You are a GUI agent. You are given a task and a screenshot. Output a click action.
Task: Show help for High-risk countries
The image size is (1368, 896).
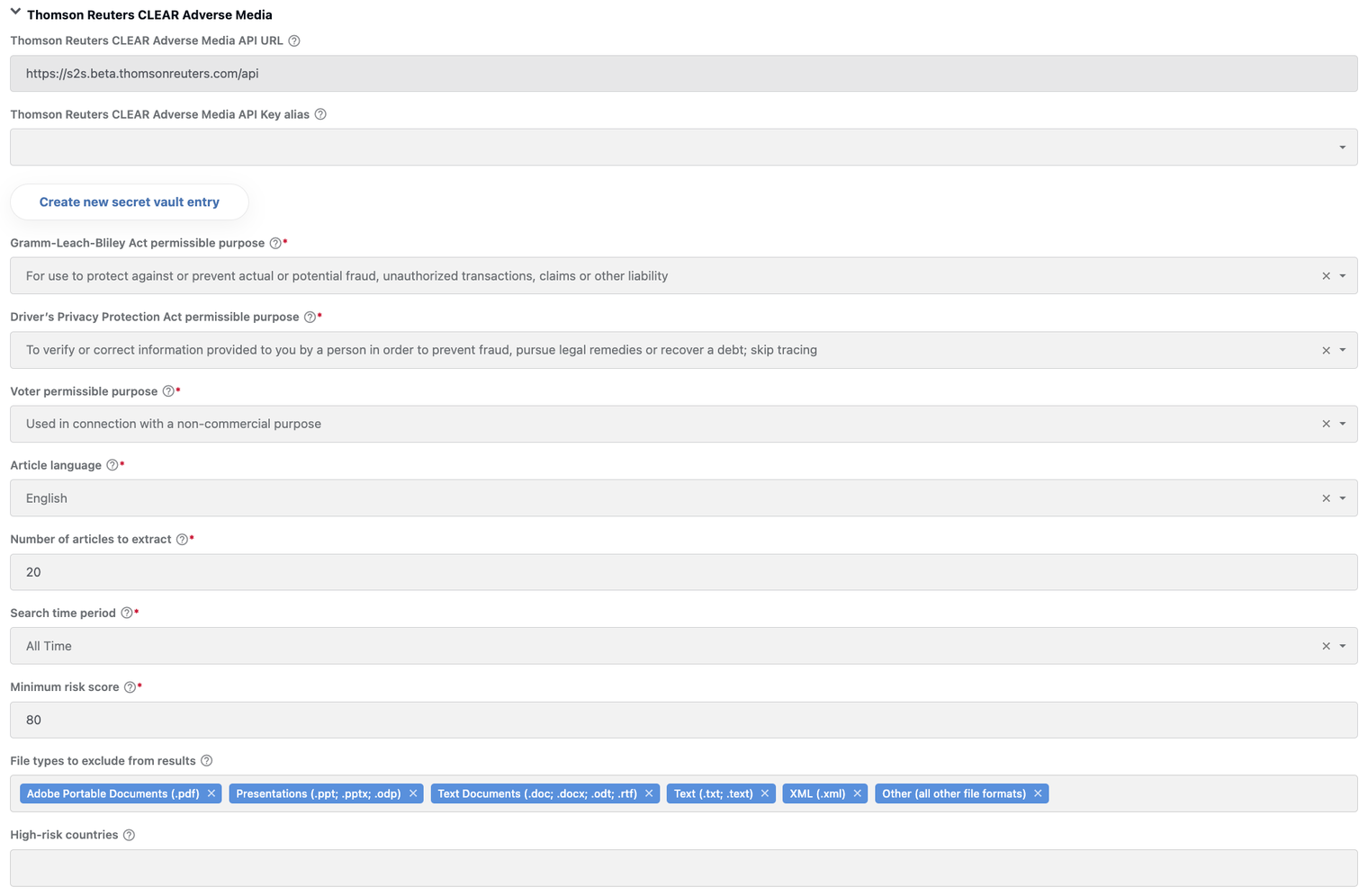tap(129, 835)
